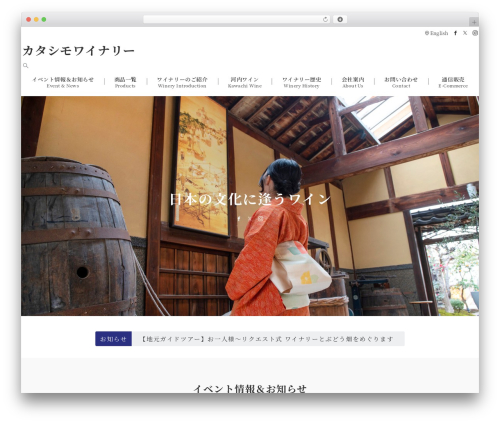Reload page using browser refresh icon
This screenshot has height=423, width=500.
click(x=326, y=20)
